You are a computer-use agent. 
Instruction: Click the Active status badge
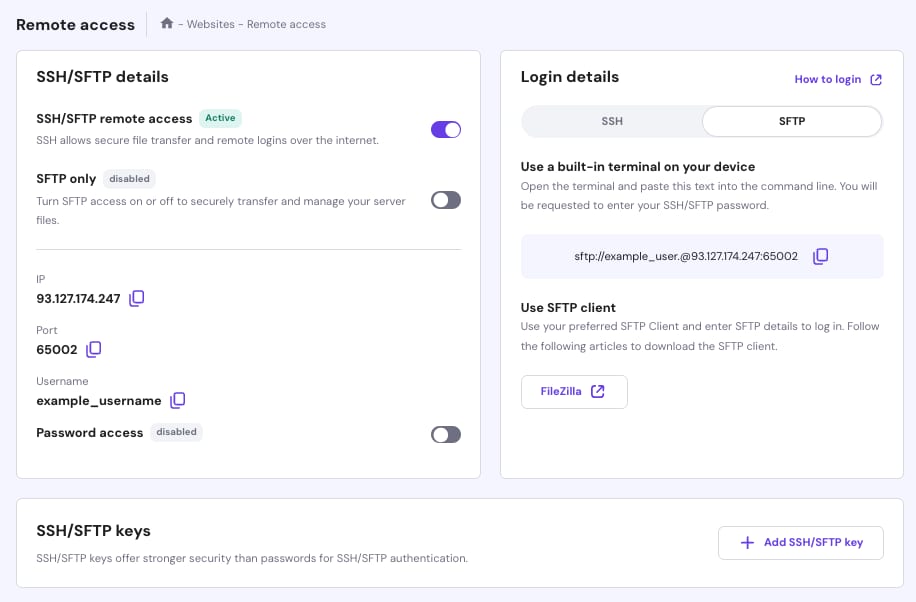pyautogui.click(x=220, y=118)
